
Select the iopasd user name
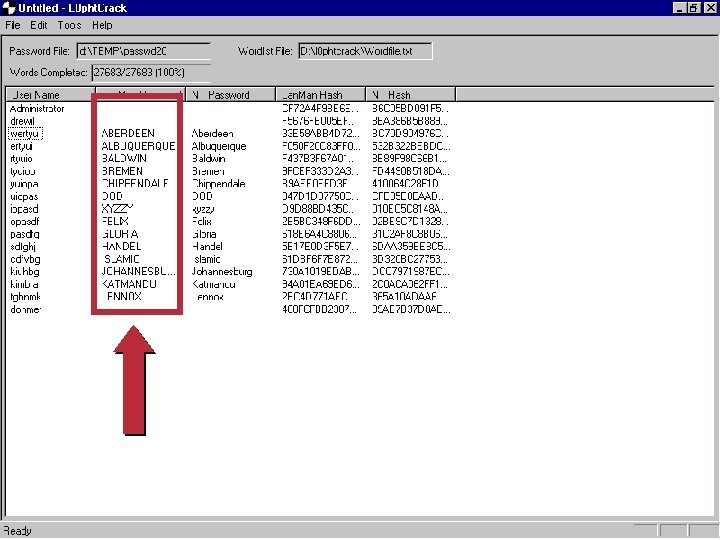(x=24, y=209)
